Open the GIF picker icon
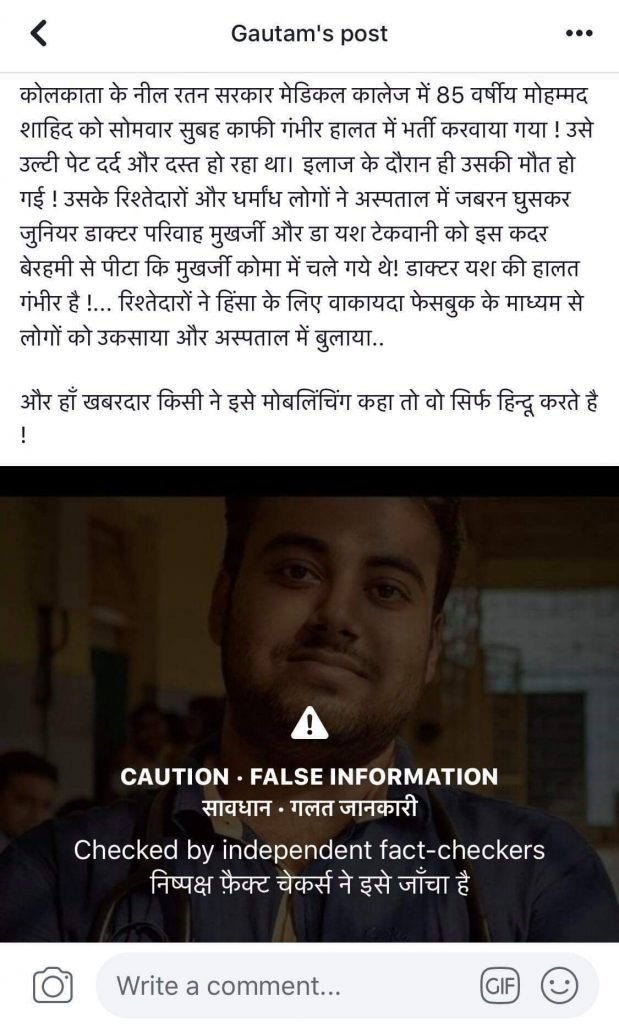The width and height of the screenshot is (619, 1024). (x=500, y=985)
